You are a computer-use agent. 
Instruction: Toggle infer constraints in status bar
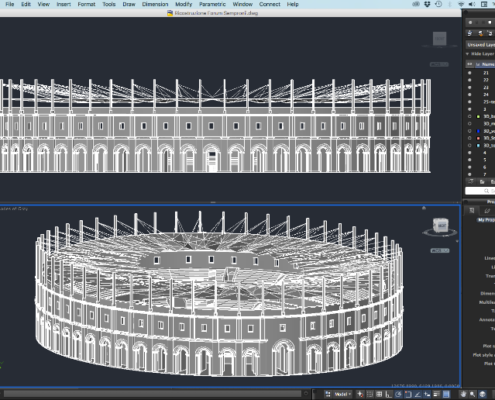(x=360, y=394)
